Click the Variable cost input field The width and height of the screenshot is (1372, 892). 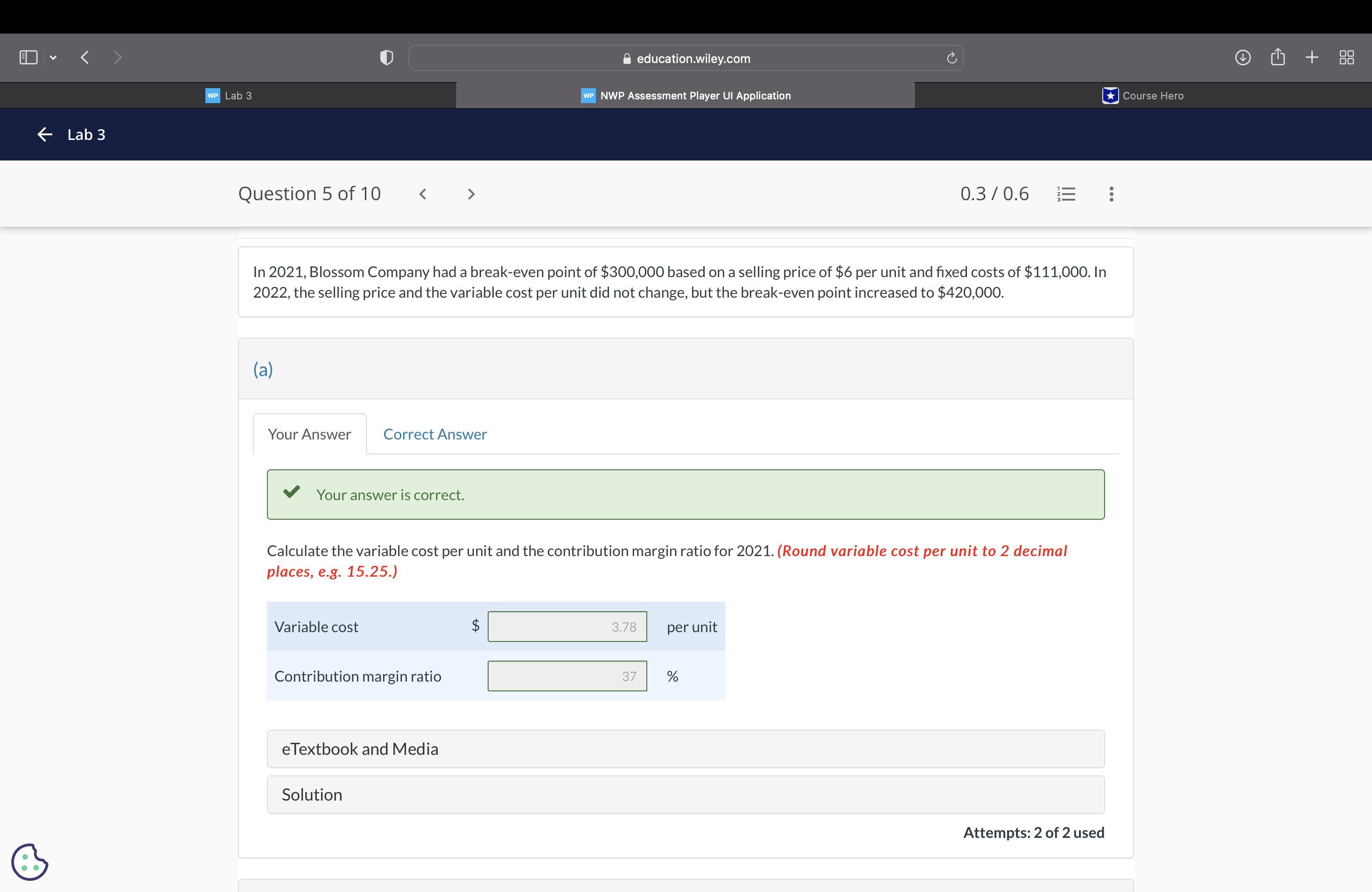point(567,627)
